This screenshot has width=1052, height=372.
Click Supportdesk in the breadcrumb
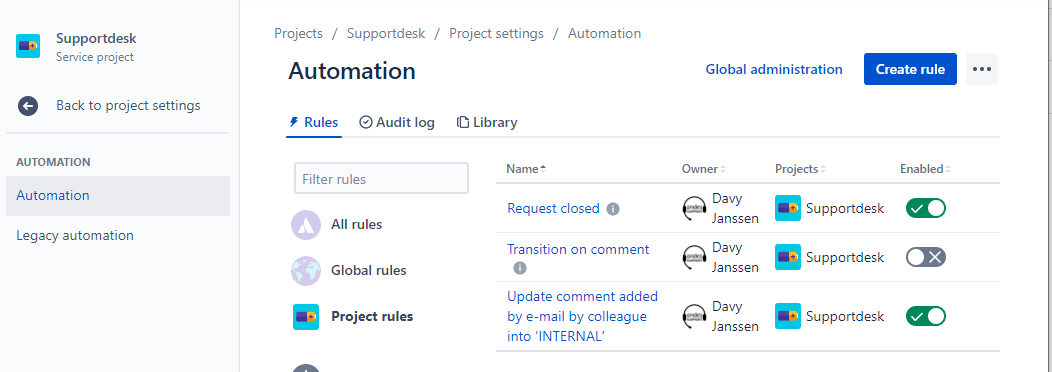[386, 33]
